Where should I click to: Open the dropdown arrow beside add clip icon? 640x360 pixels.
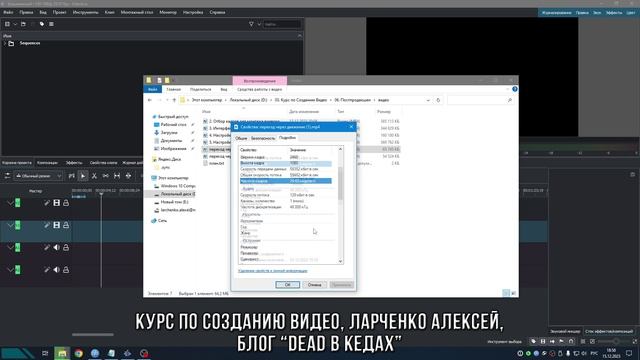point(15,24)
